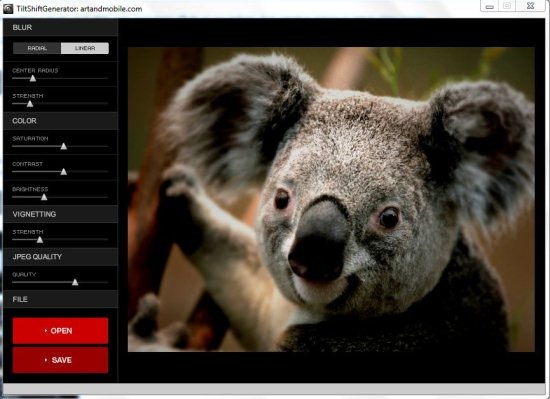Click the Center Radius slider handle

33,78
